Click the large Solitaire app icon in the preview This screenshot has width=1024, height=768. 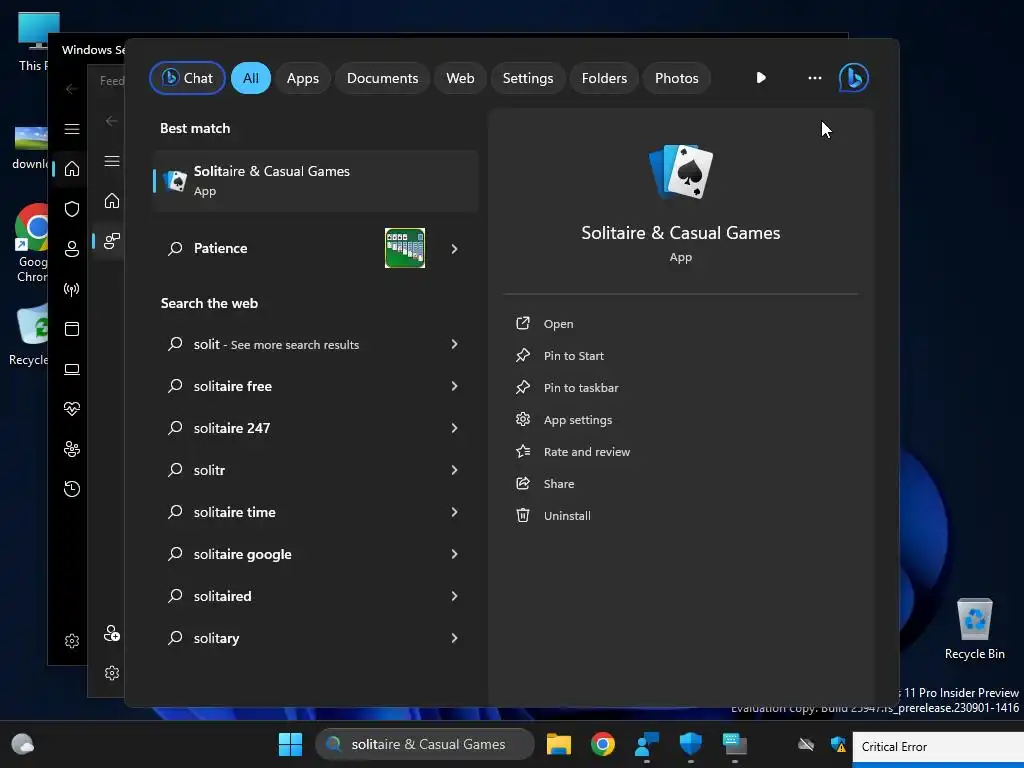coord(680,172)
